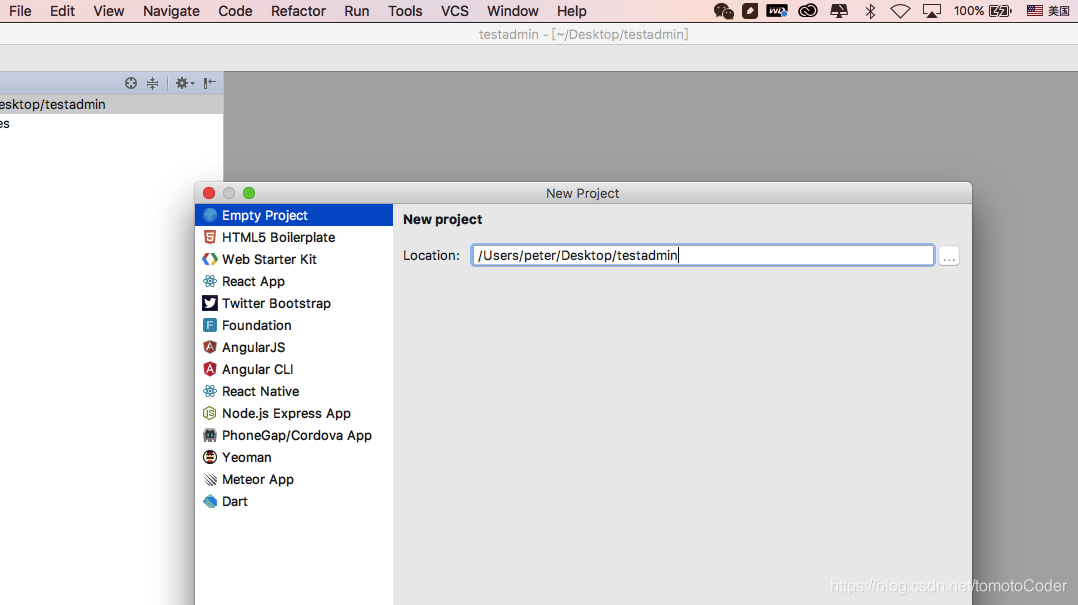
Task: Click the Dart logo icon
Action: [x=210, y=501]
